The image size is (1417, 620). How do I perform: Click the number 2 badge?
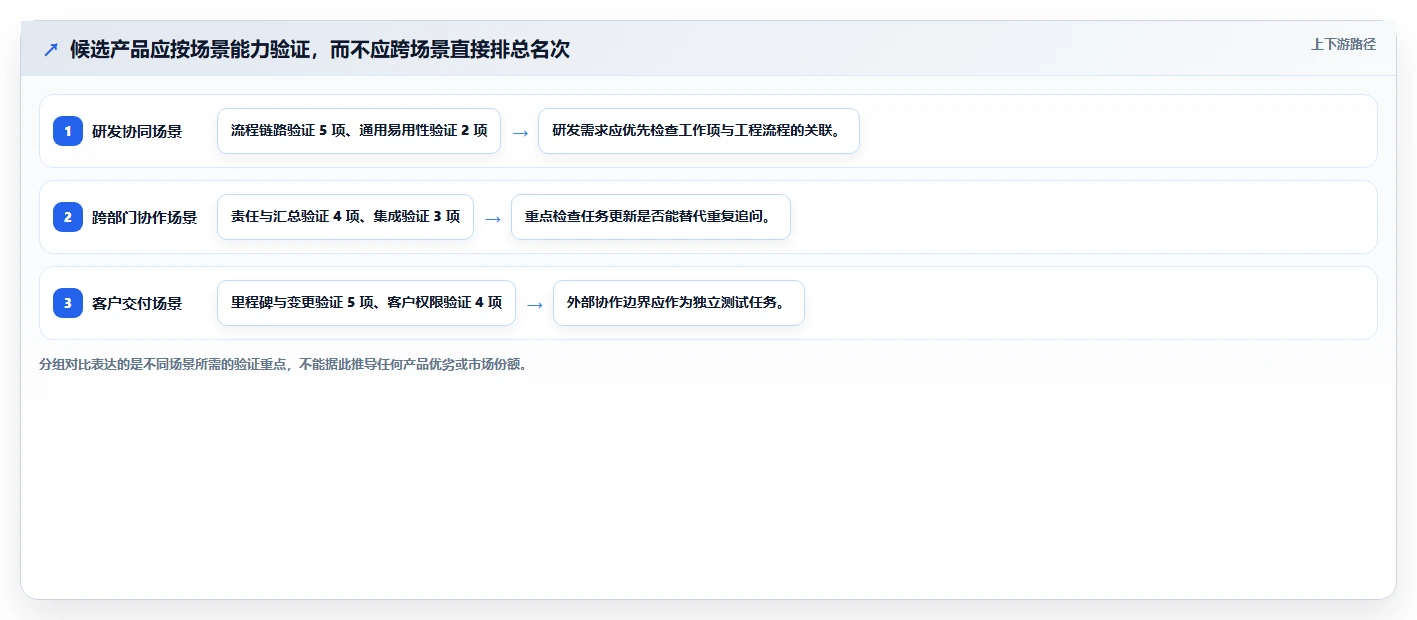(x=68, y=217)
